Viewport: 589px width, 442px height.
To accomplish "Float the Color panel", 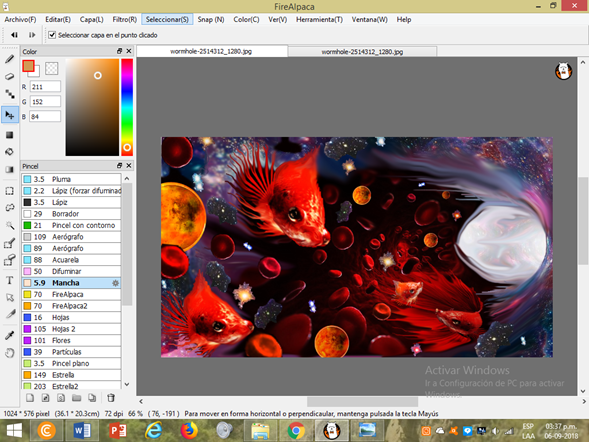I will click(x=119, y=51).
